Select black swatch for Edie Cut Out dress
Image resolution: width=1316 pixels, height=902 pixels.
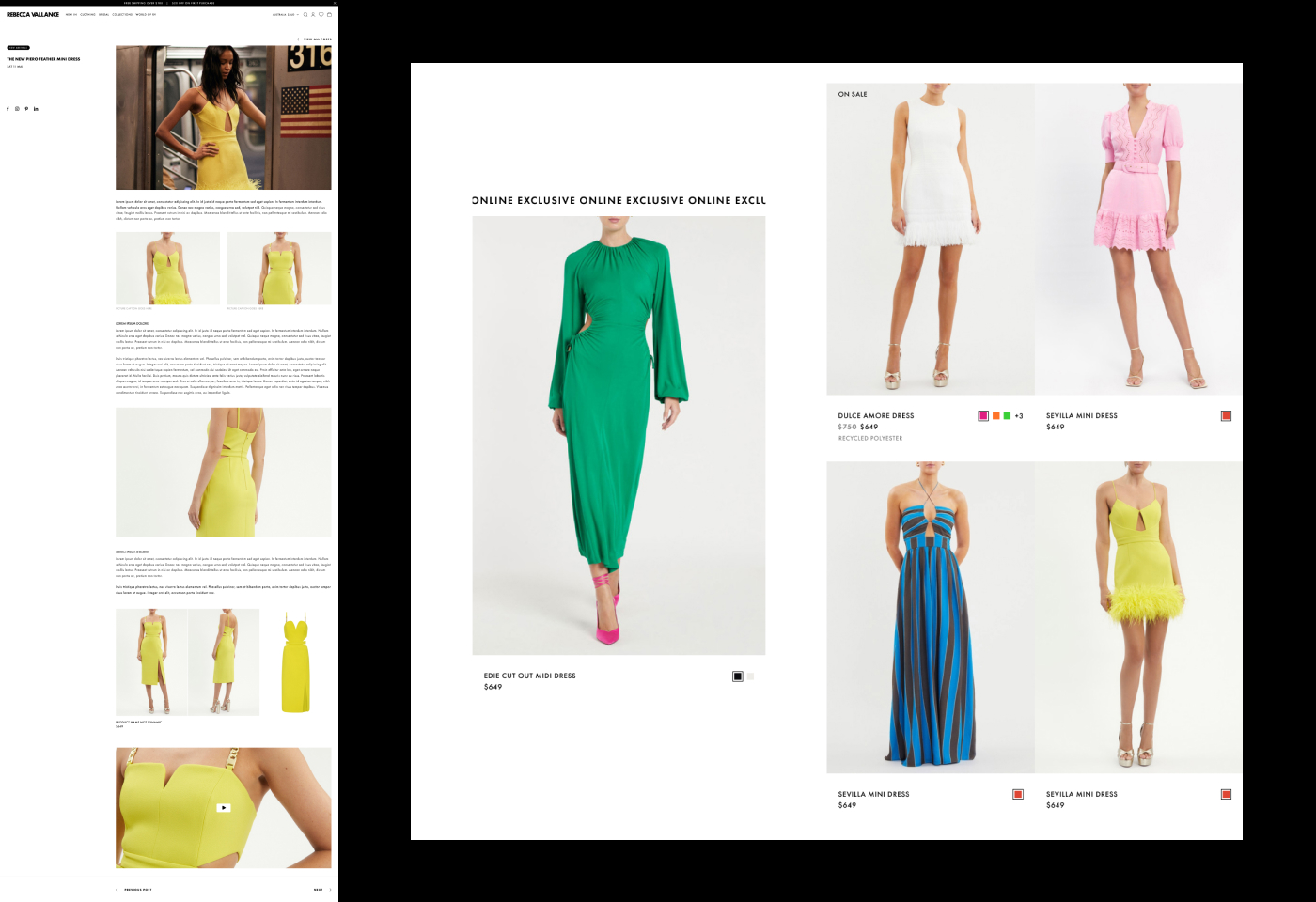[738, 676]
